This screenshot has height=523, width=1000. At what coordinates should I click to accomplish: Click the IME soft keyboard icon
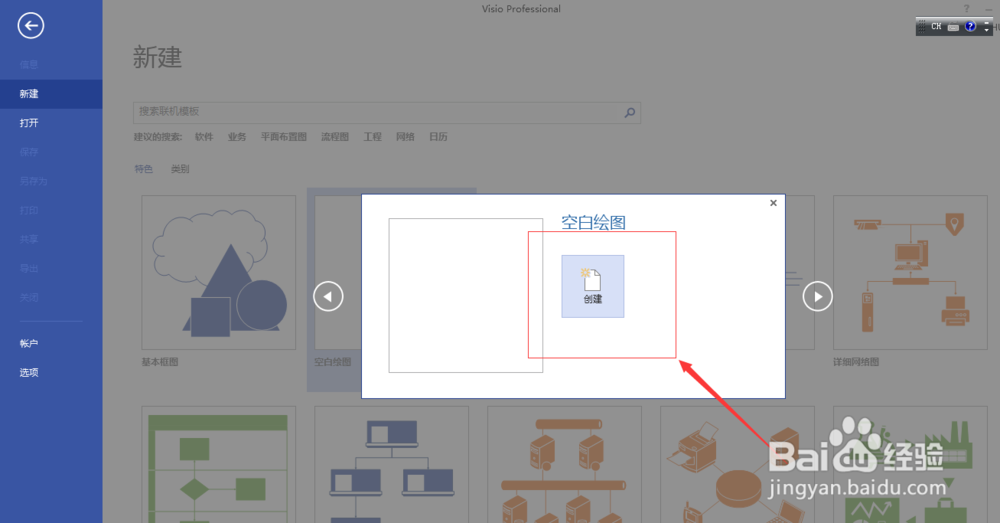point(953,27)
